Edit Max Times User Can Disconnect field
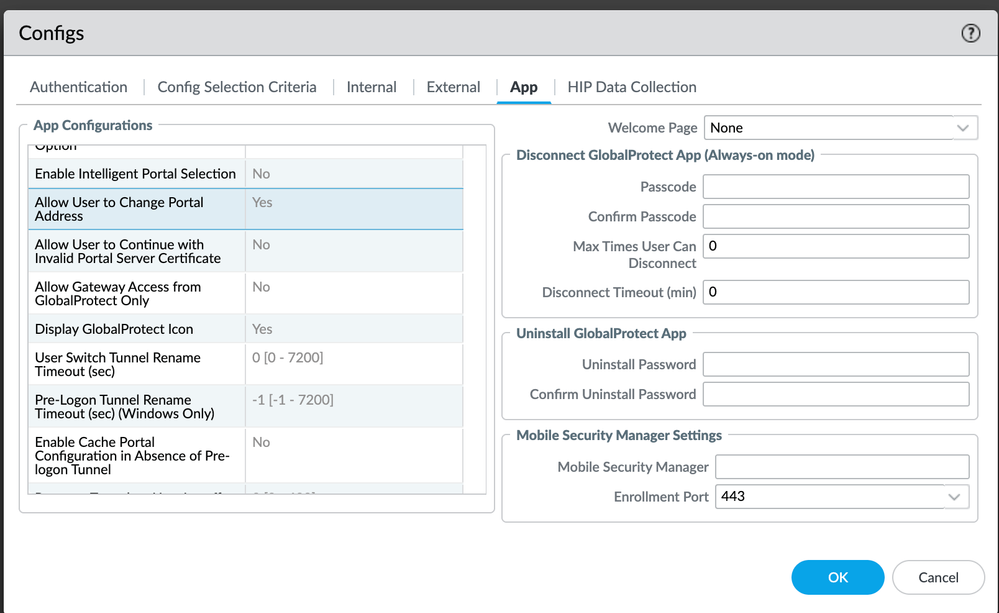999x613 pixels. pyautogui.click(x=836, y=246)
